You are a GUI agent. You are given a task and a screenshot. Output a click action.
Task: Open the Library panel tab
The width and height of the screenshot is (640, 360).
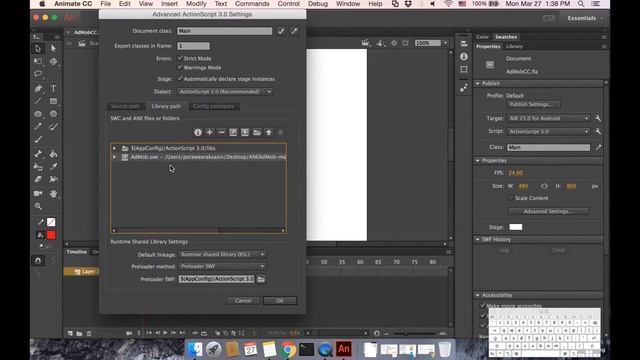tap(514, 47)
